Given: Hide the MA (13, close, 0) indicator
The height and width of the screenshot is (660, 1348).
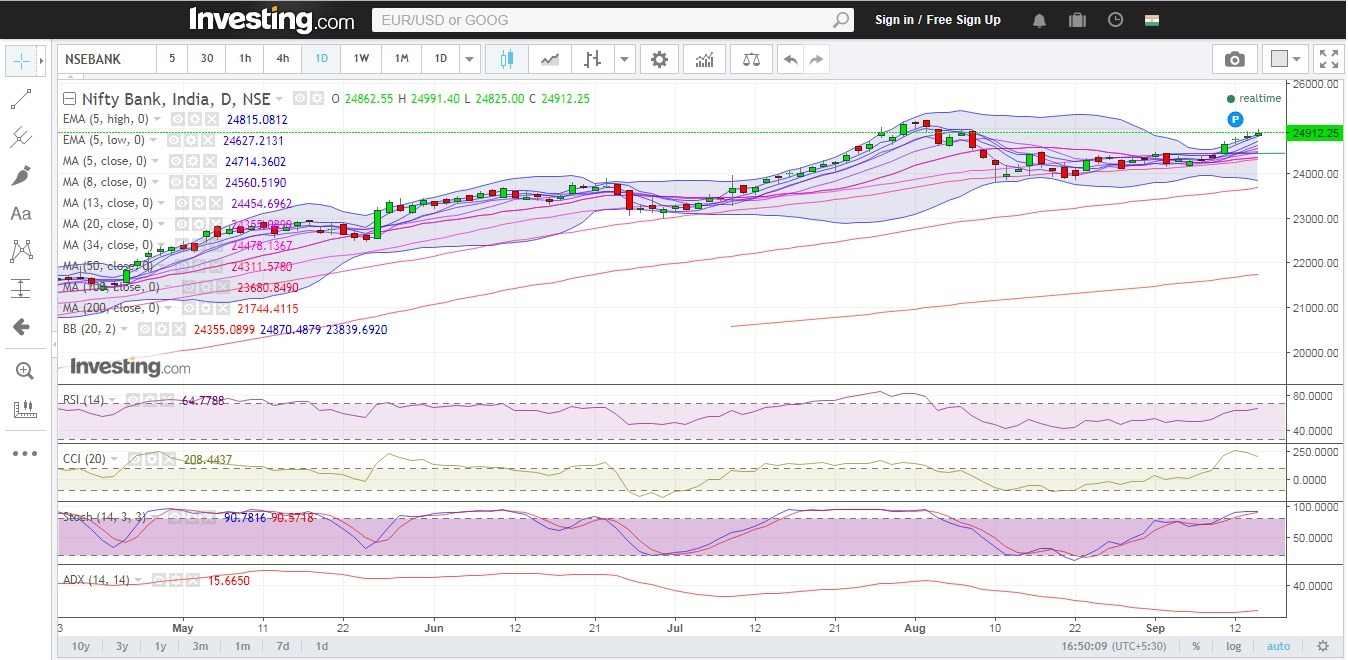Looking at the screenshot, I should 181,203.
